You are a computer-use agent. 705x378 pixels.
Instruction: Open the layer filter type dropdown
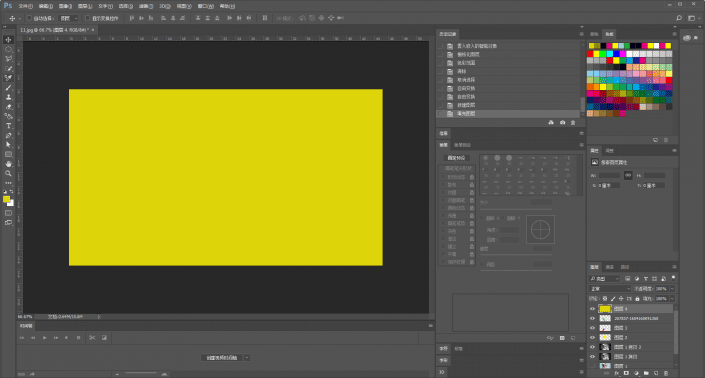pos(605,279)
